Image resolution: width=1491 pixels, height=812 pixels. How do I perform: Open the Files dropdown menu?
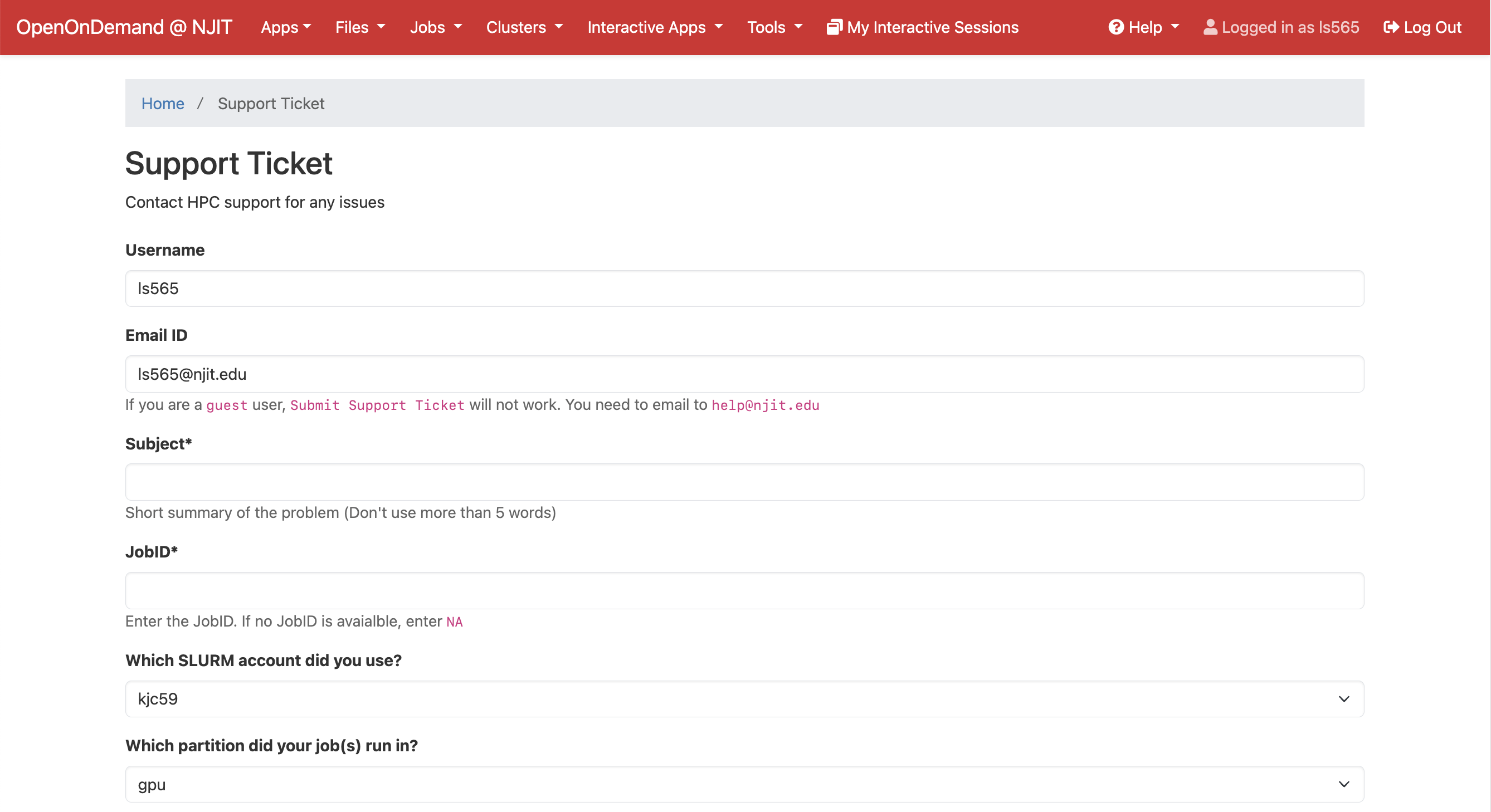360,27
